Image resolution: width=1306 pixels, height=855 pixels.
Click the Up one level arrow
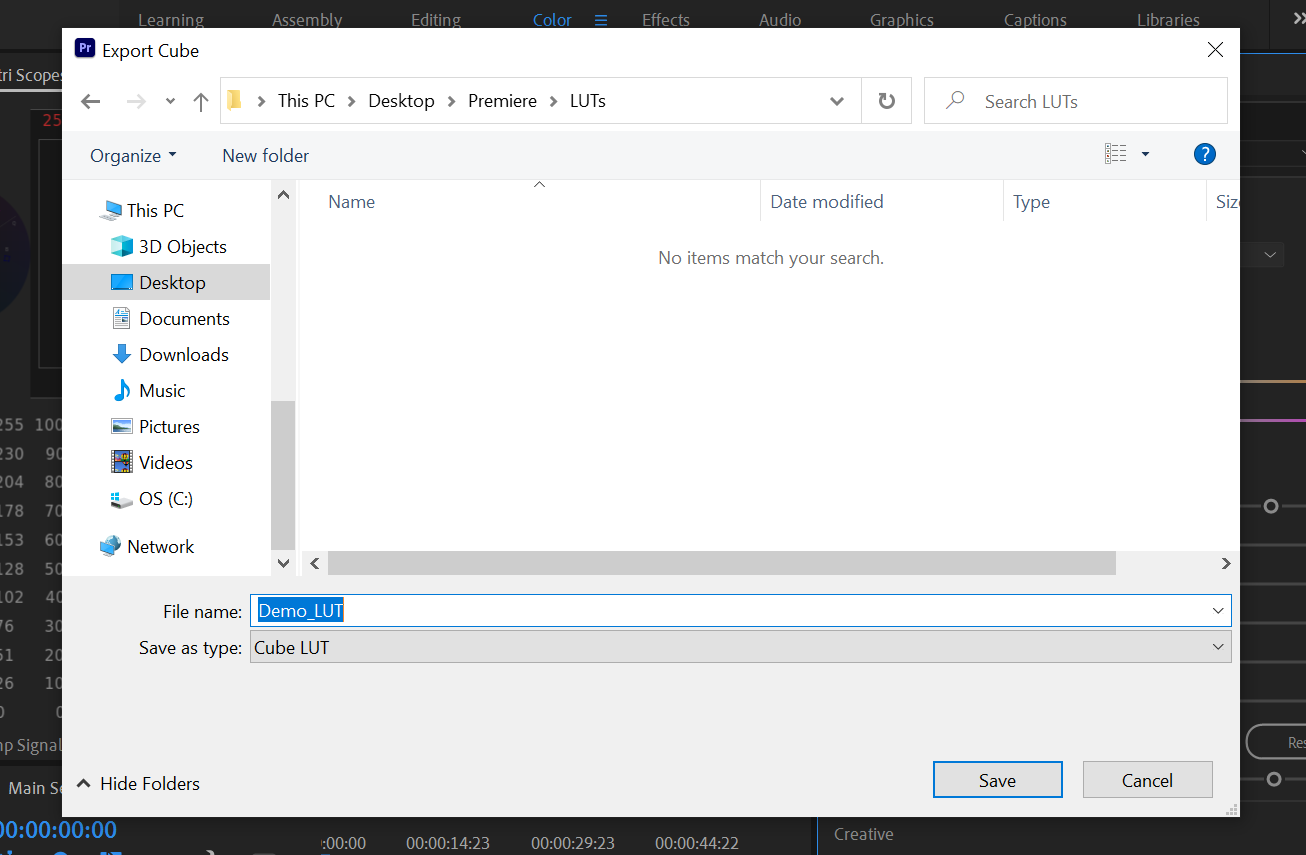tap(201, 101)
